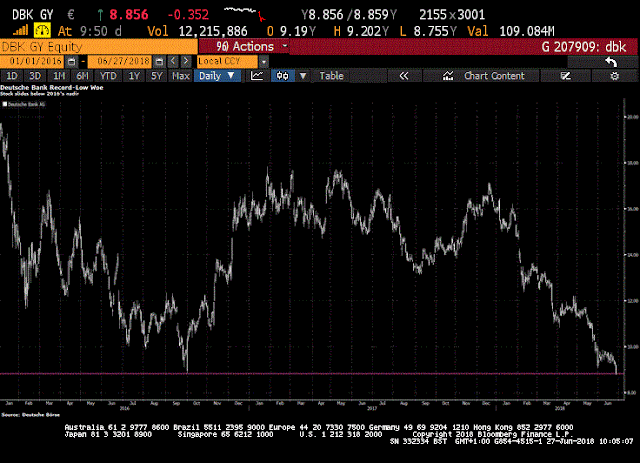The image size is (640, 463).
Task: Click the price change -0.352
Action: 188,15
